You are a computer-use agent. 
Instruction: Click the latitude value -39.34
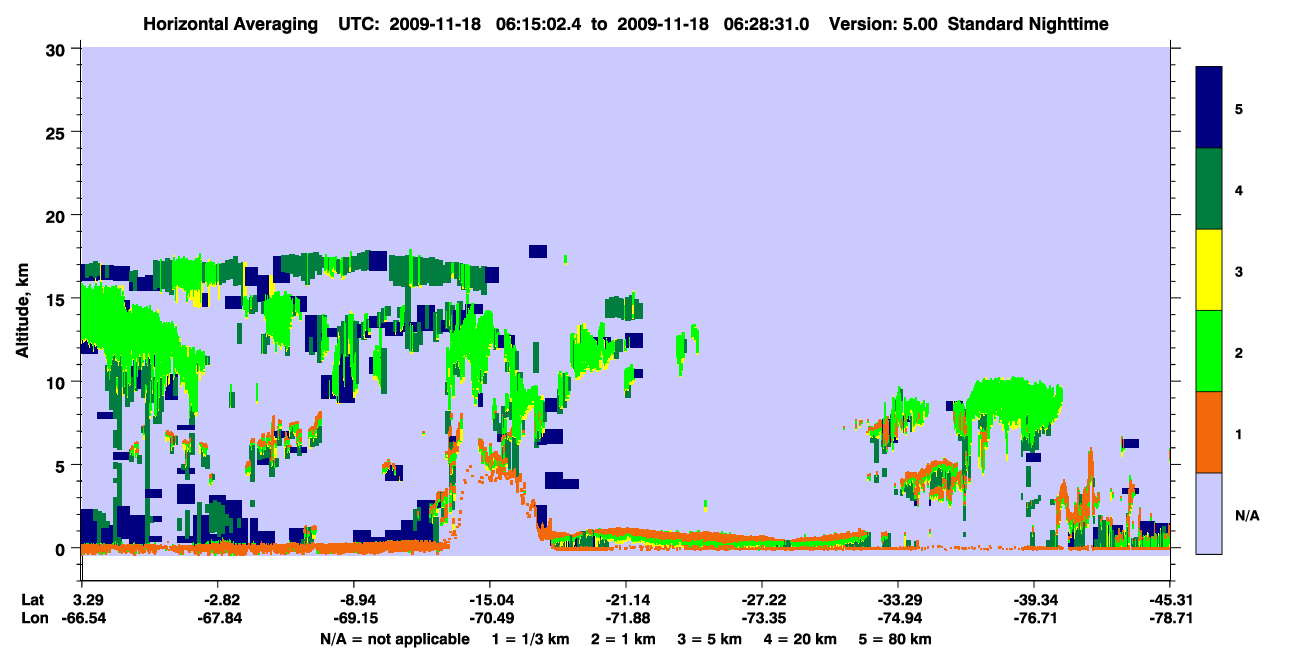[x=1033, y=599]
